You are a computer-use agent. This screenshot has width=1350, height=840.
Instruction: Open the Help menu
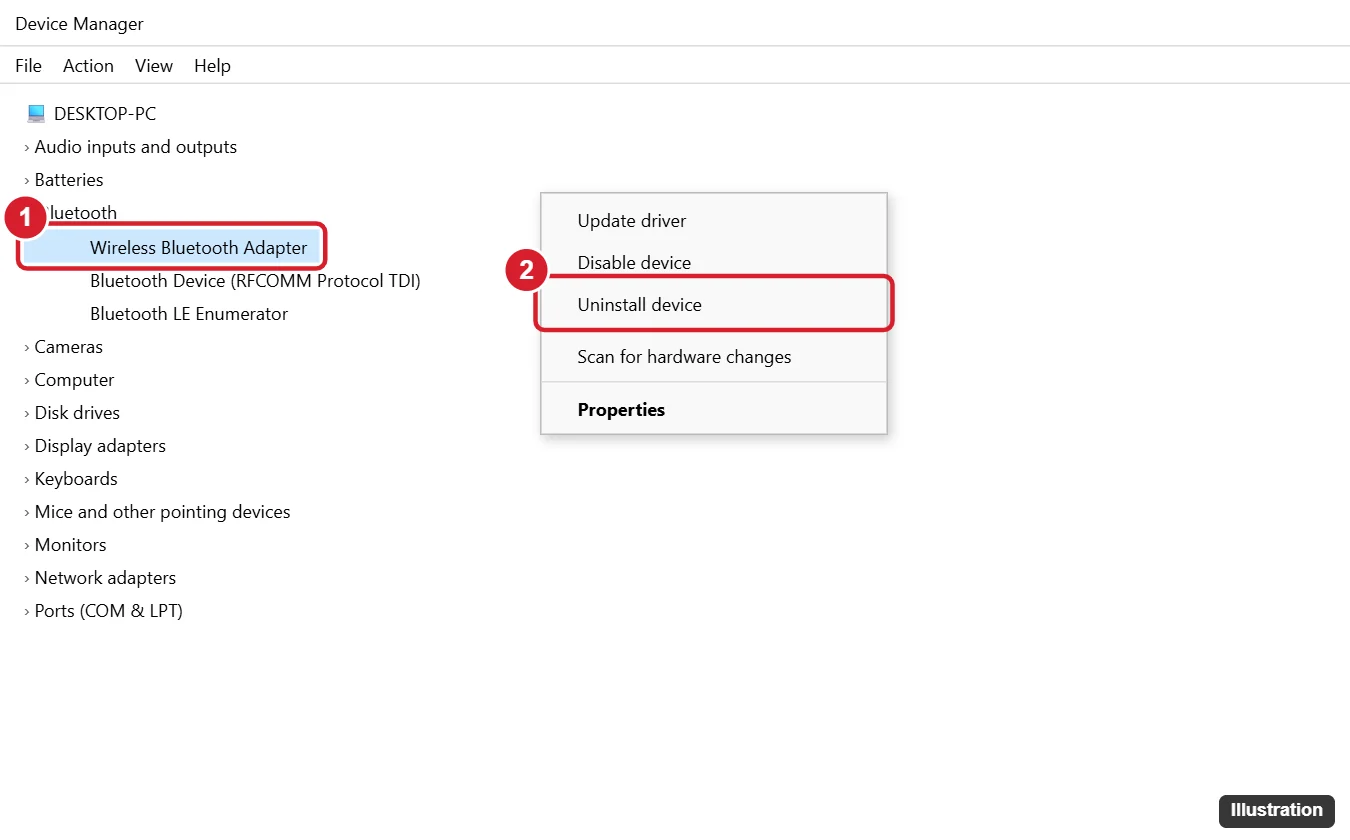[x=212, y=66]
